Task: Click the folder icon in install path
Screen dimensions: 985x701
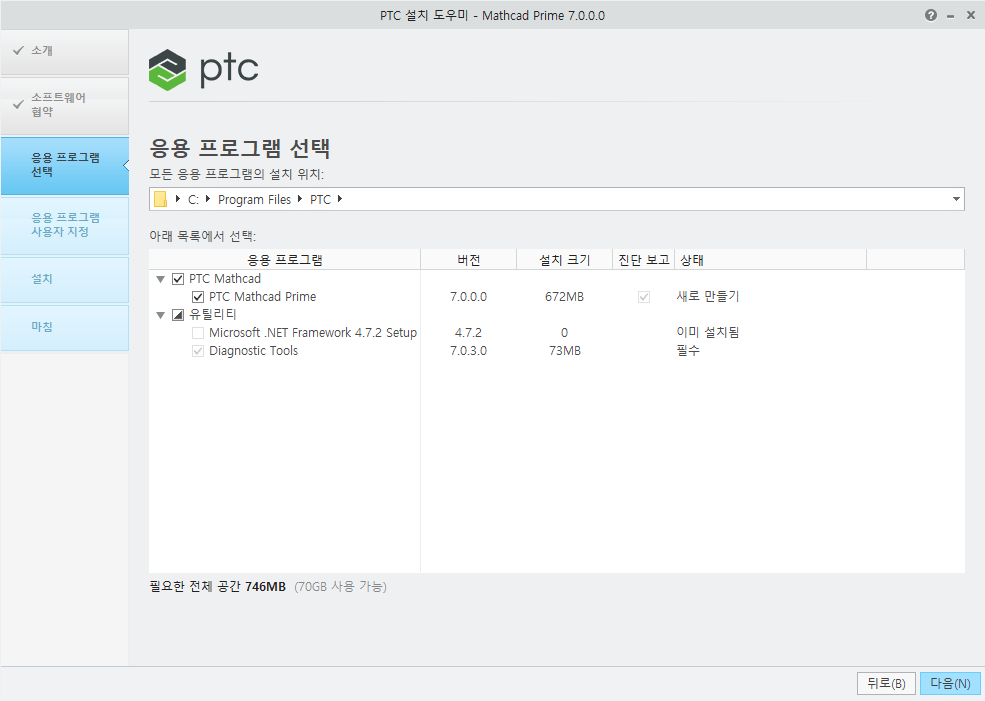Action: 161,199
